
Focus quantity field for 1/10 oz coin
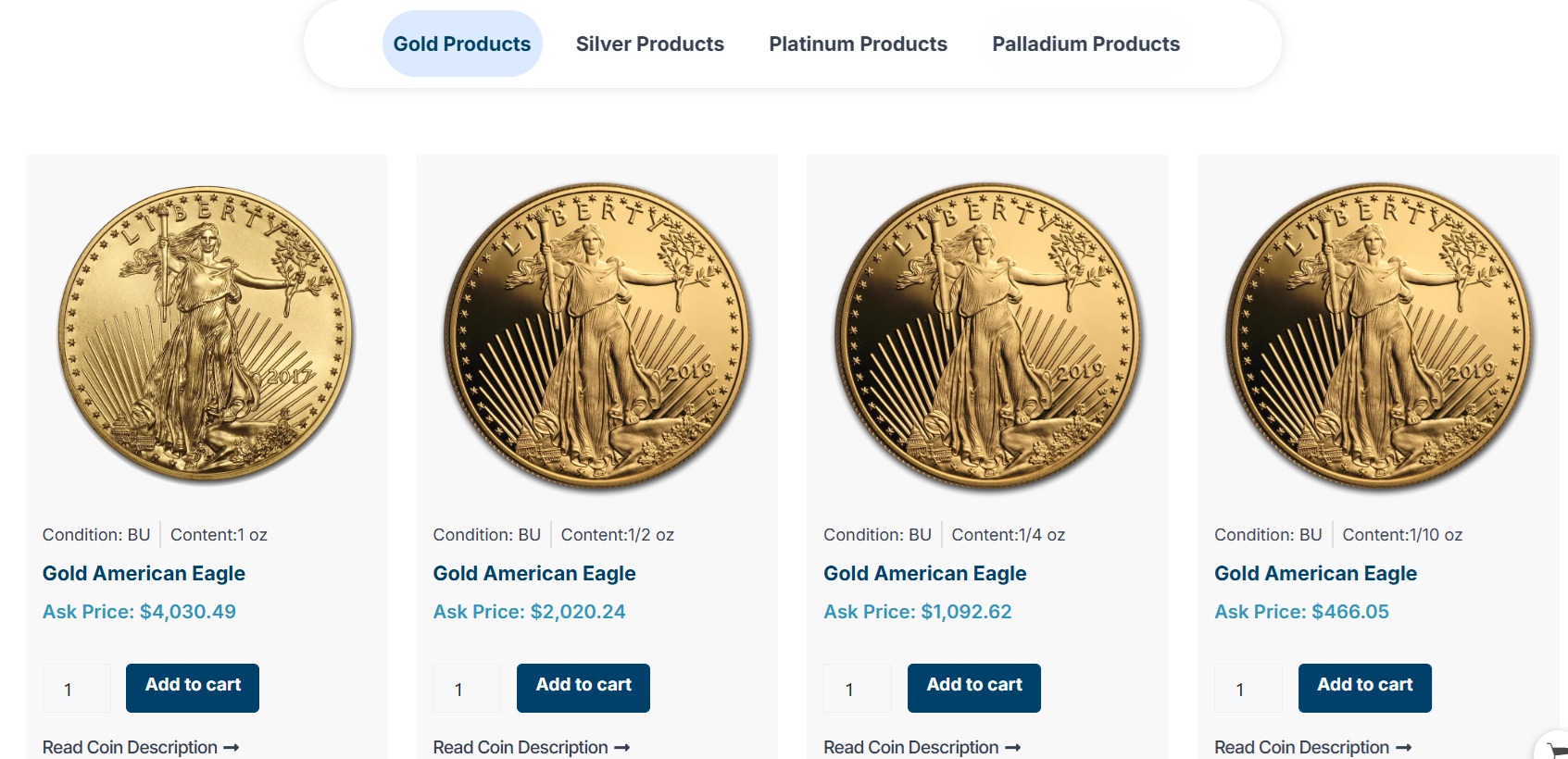1248,689
